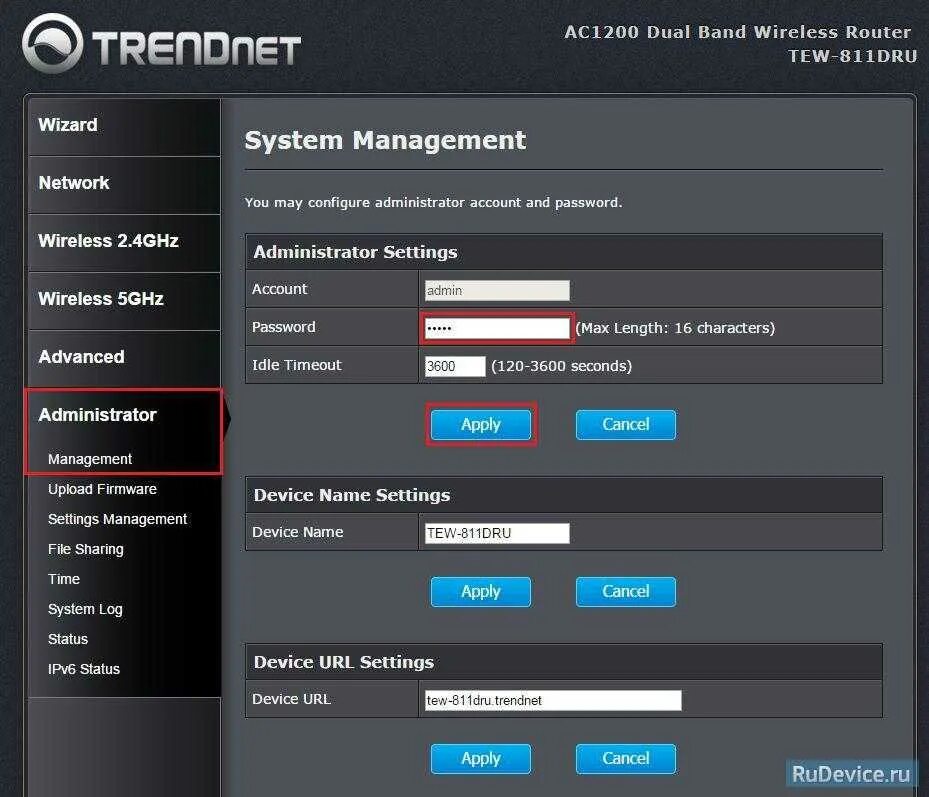This screenshot has width=929, height=797.
Task: Click the administrator account description sentence
Action: (x=433, y=203)
